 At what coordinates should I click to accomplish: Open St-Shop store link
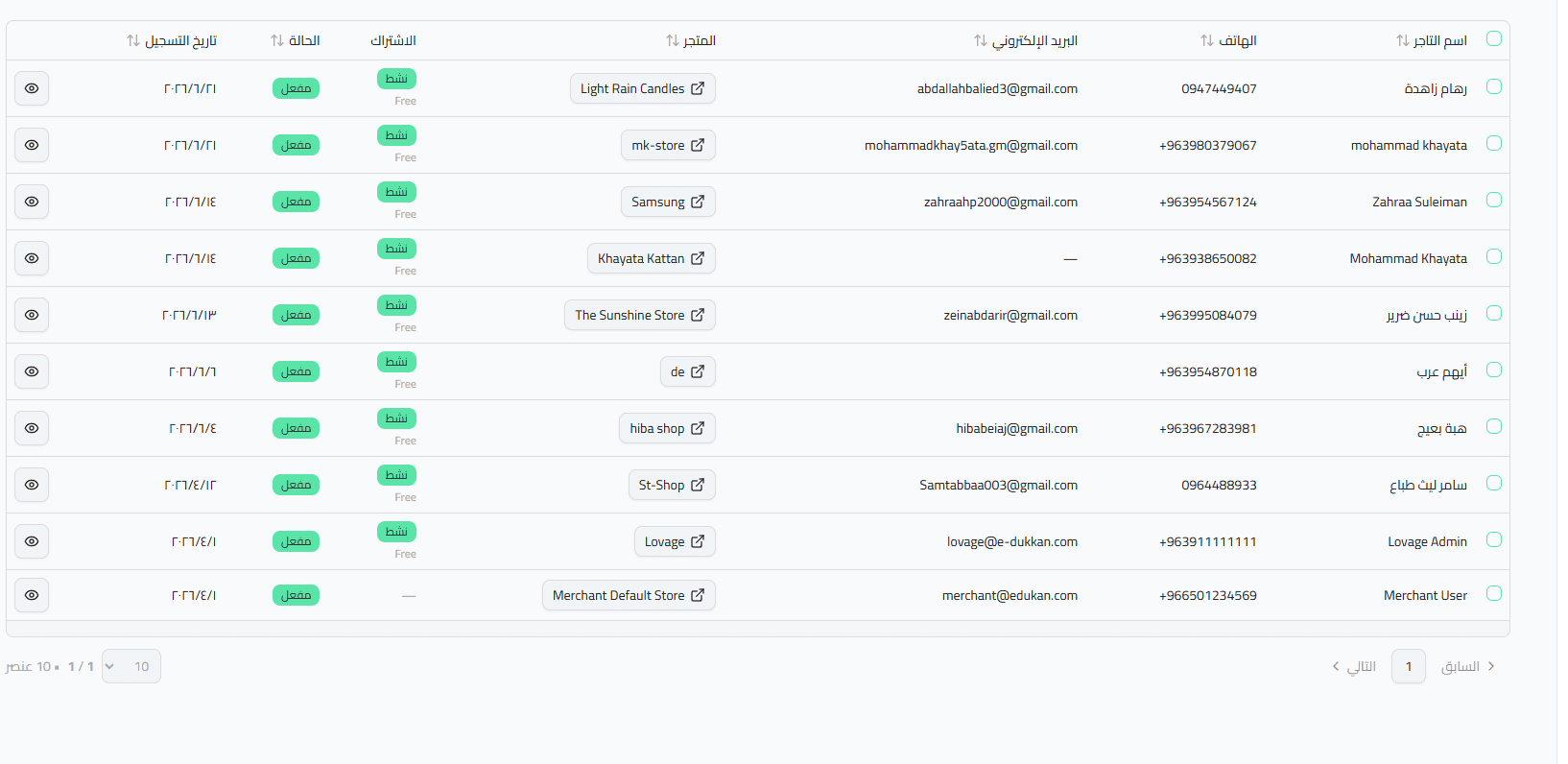[x=672, y=485]
